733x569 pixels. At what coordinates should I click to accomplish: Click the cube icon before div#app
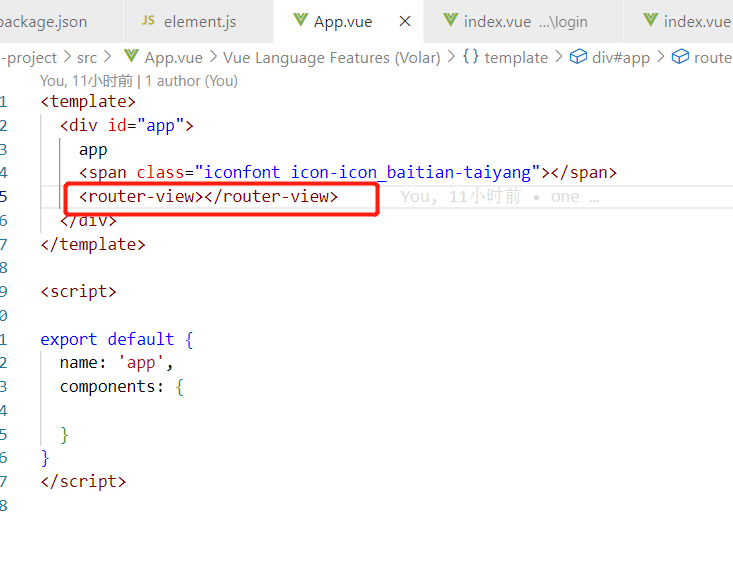coord(578,57)
